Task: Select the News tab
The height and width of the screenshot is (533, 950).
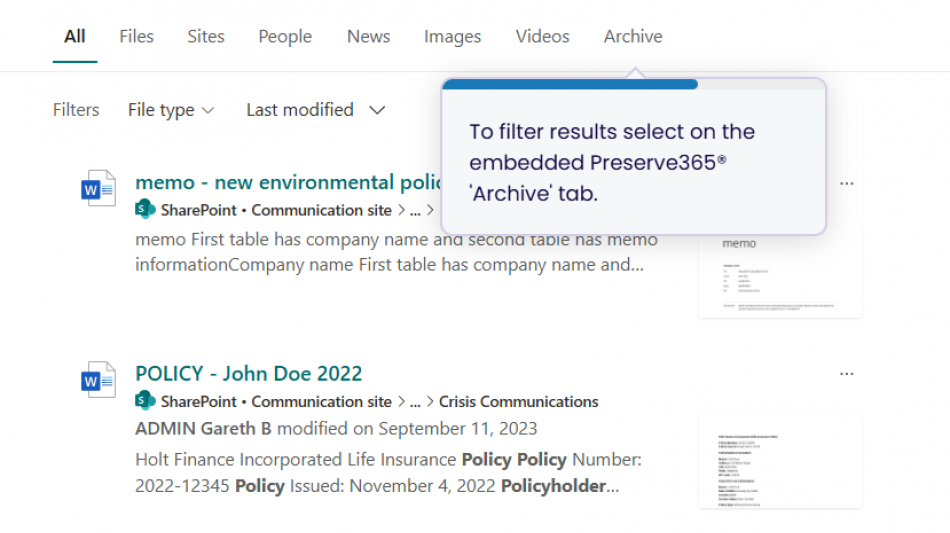Action: (368, 36)
